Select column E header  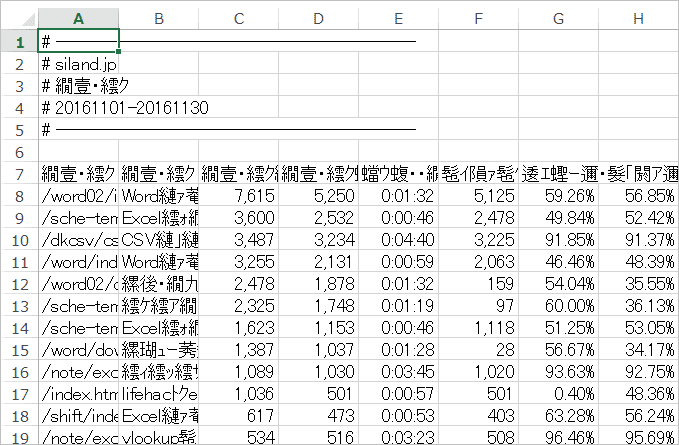pyautogui.click(x=398, y=18)
